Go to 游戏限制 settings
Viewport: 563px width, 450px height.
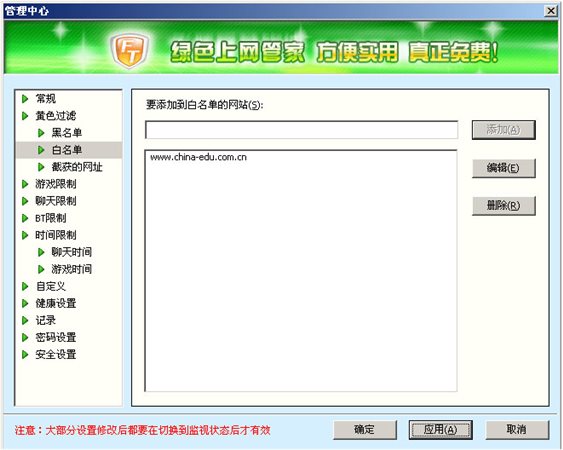(x=56, y=184)
